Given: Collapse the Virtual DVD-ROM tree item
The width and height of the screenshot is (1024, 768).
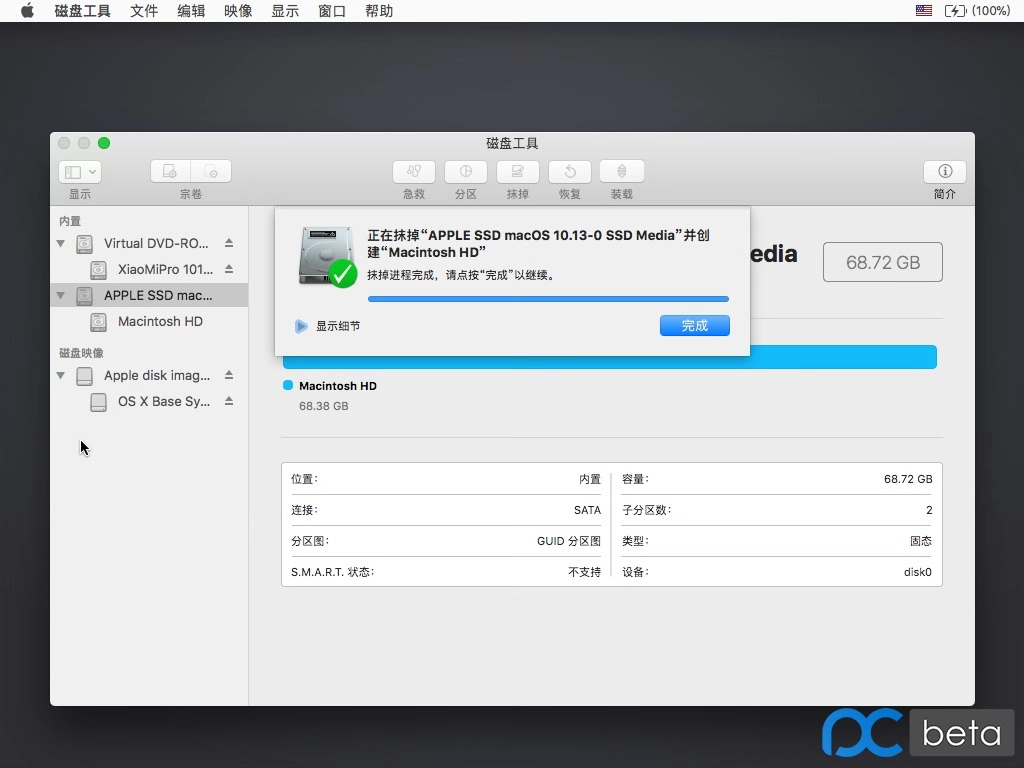Looking at the screenshot, I should click(x=61, y=244).
